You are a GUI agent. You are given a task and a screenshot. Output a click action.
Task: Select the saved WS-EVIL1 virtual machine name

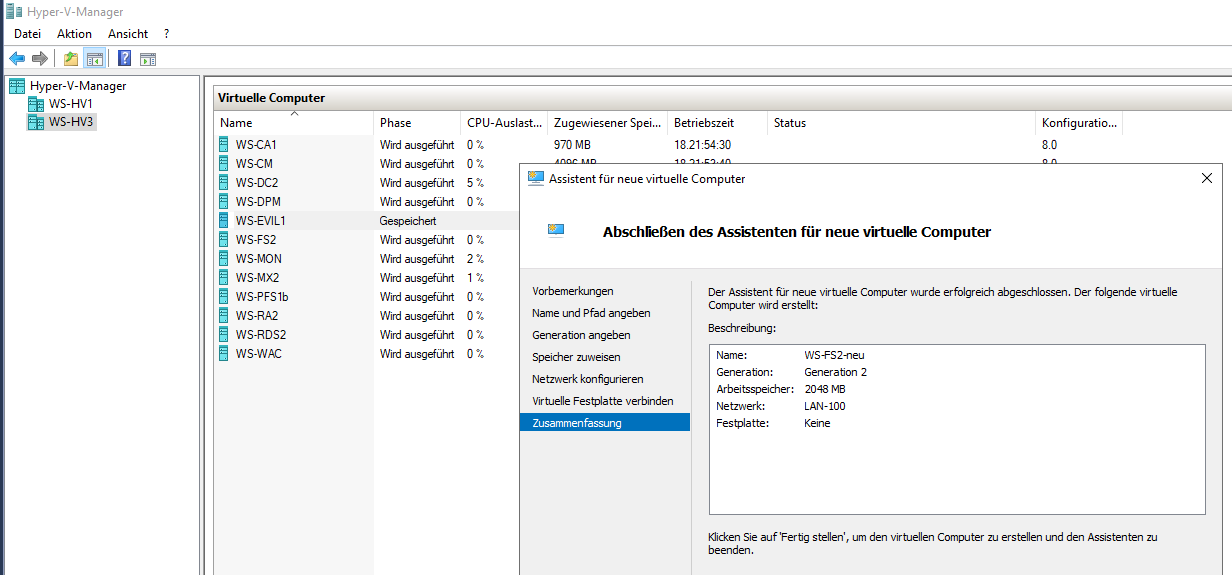pyautogui.click(x=261, y=220)
